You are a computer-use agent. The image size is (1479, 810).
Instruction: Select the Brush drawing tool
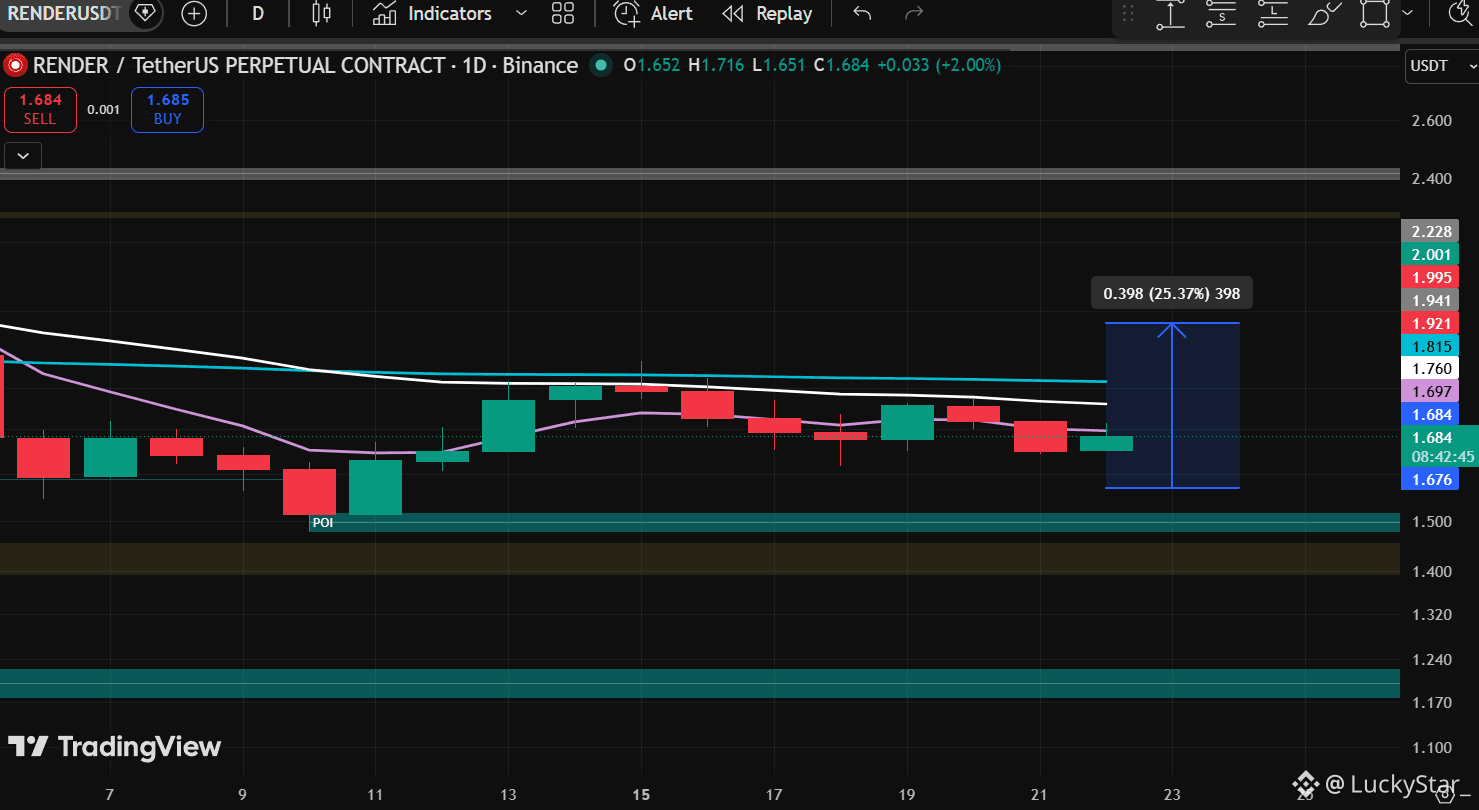click(x=1325, y=14)
